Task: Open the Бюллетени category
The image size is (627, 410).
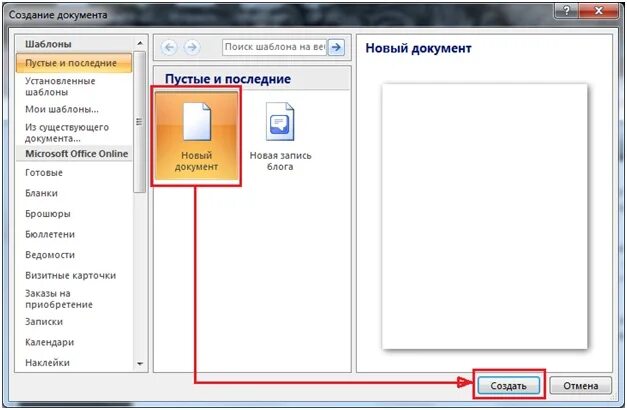Action: tap(74, 234)
